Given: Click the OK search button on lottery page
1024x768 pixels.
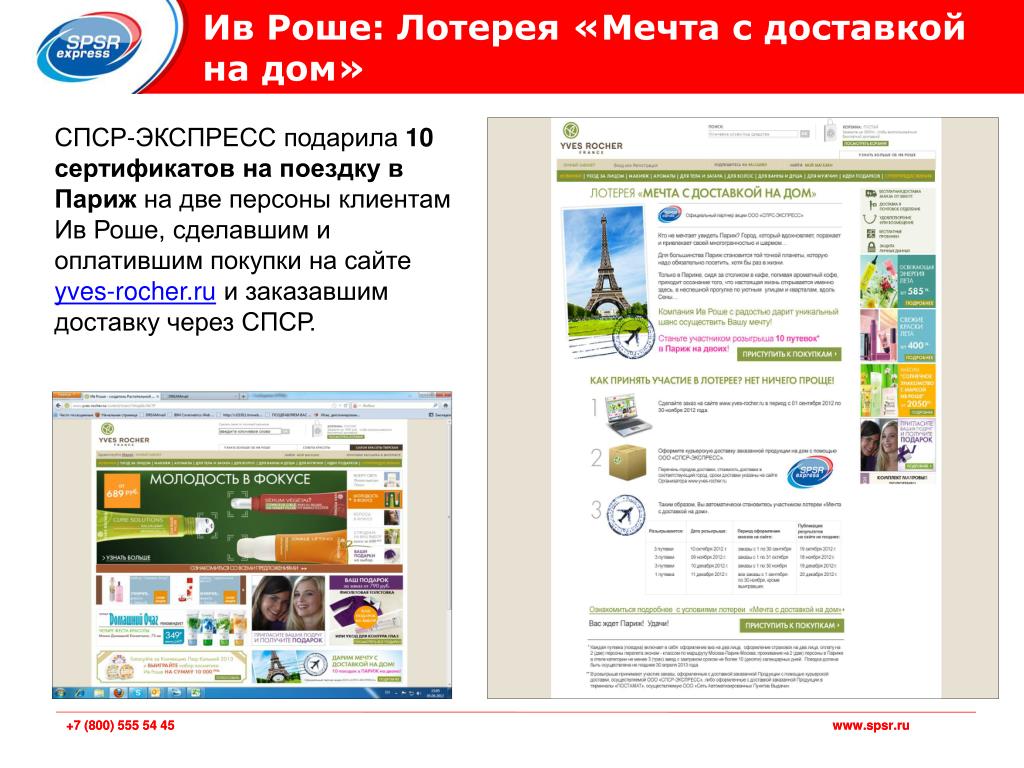Looking at the screenshot, I should click(x=805, y=134).
